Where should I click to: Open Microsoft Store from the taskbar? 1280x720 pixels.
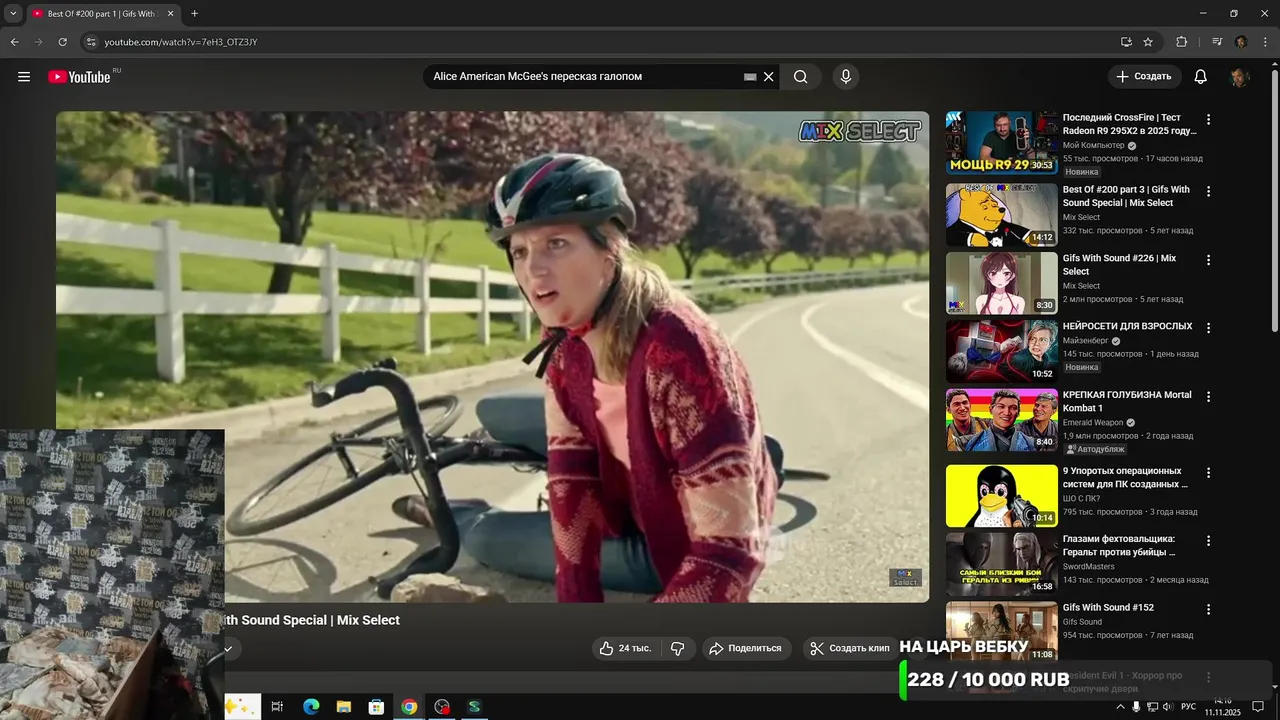(x=376, y=707)
